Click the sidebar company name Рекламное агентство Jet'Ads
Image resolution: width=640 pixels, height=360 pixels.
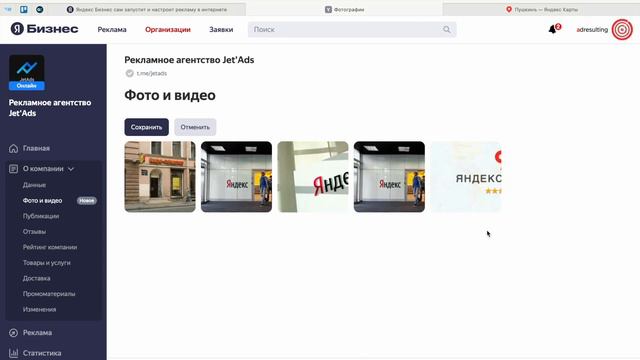click(x=50, y=108)
